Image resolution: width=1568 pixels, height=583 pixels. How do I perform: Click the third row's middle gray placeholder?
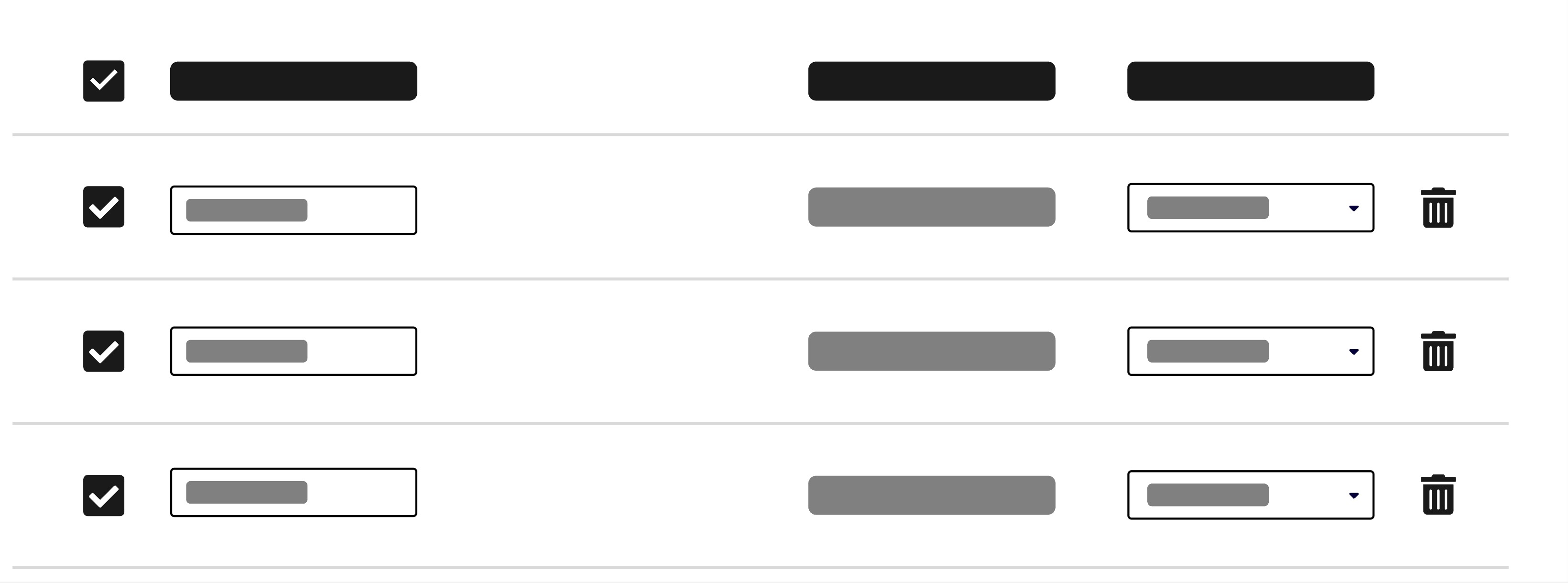tap(931, 495)
